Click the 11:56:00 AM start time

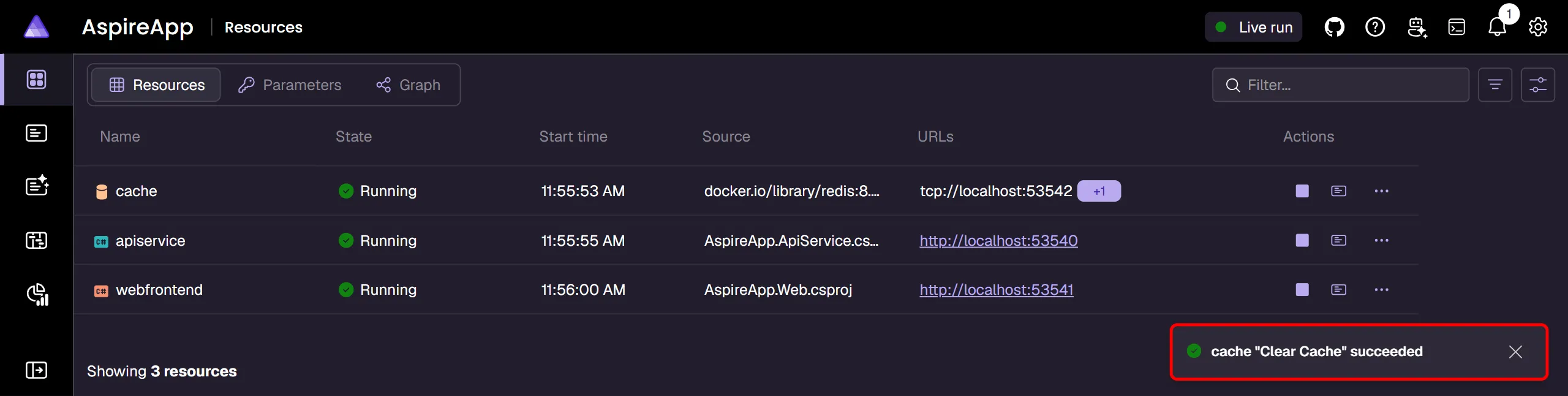[583, 290]
